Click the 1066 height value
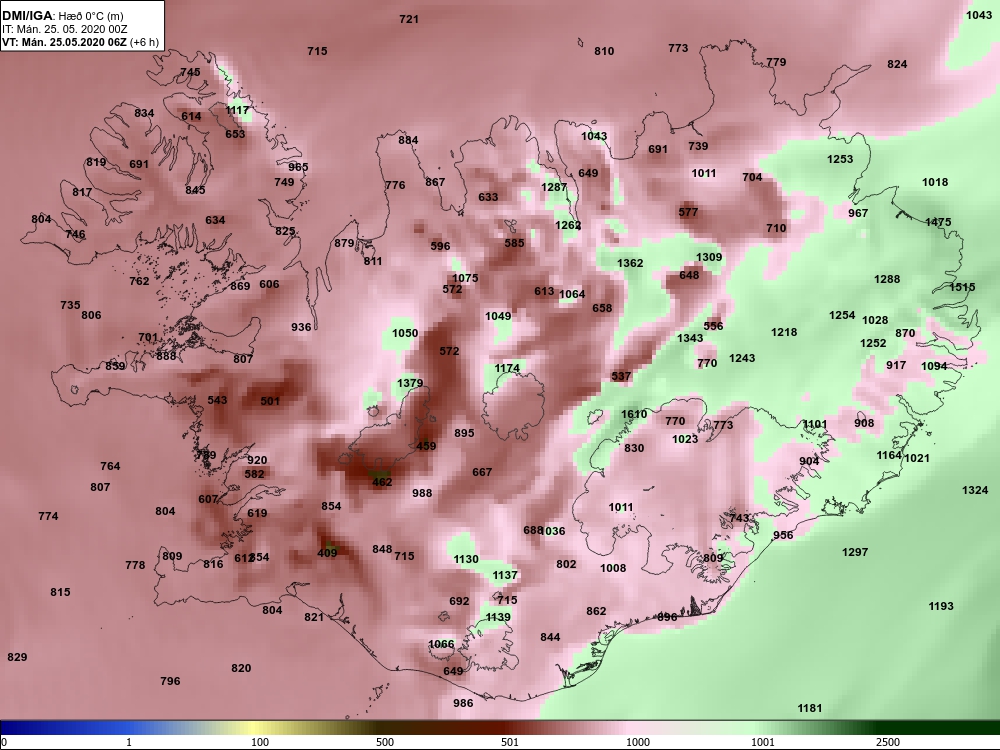 click(441, 644)
